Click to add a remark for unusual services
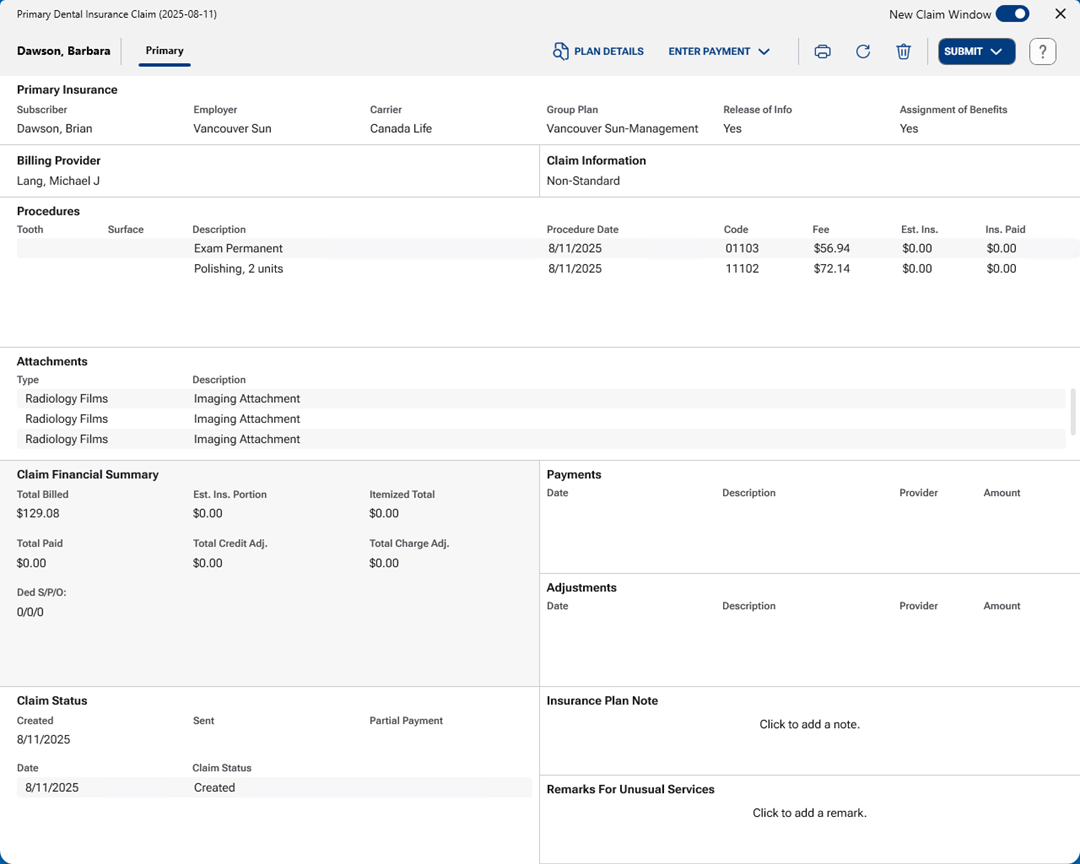This screenshot has height=864, width=1080. coord(809,813)
